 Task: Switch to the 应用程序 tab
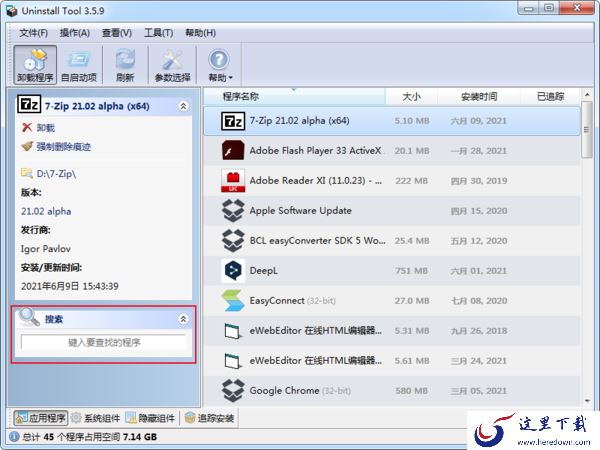point(41,418)
